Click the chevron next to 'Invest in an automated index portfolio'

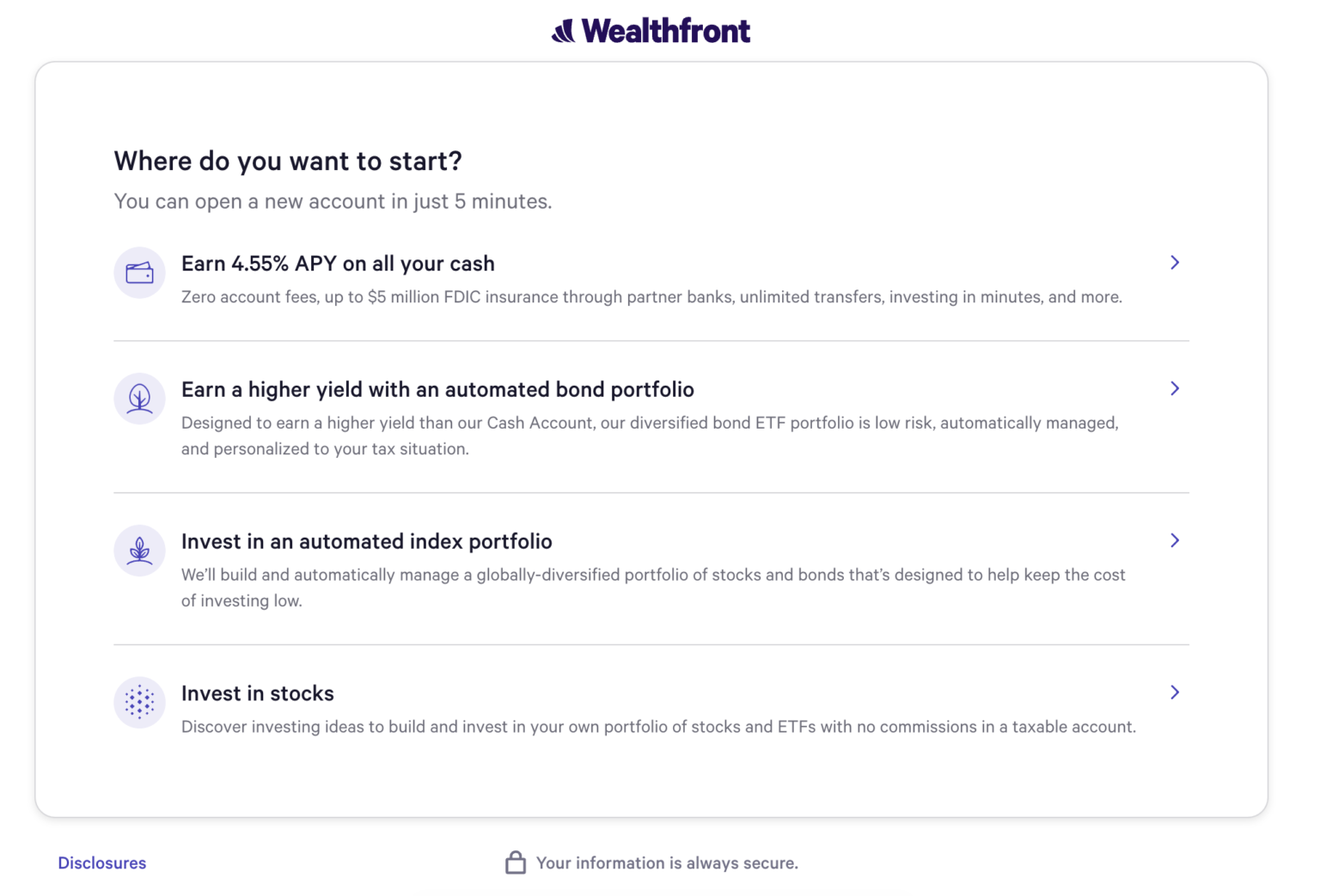pos(1175,540)
